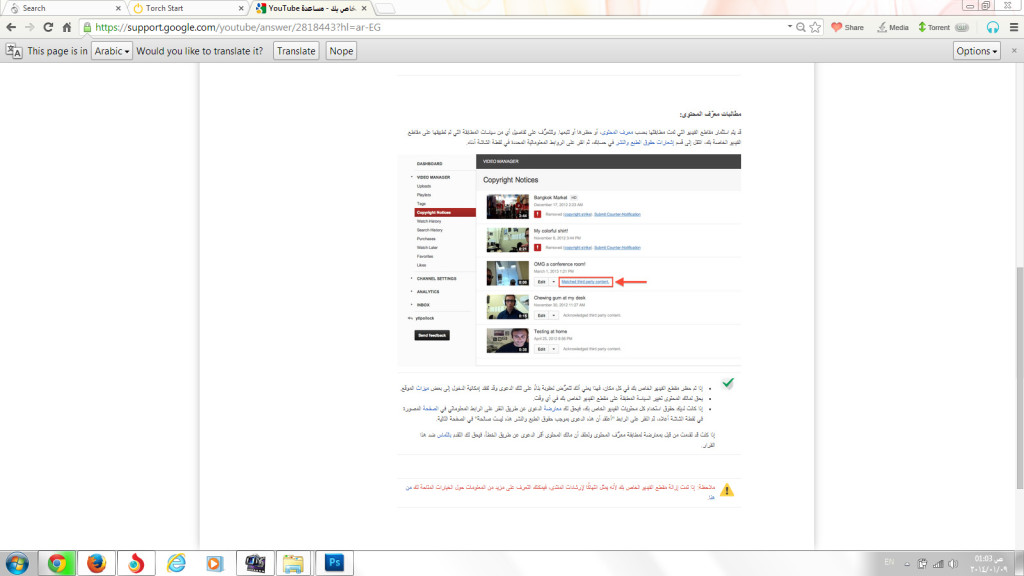Expand the address bar history dropdown arrow
The width and height of the screenshot is (1024, 576).
coord(790,27)
